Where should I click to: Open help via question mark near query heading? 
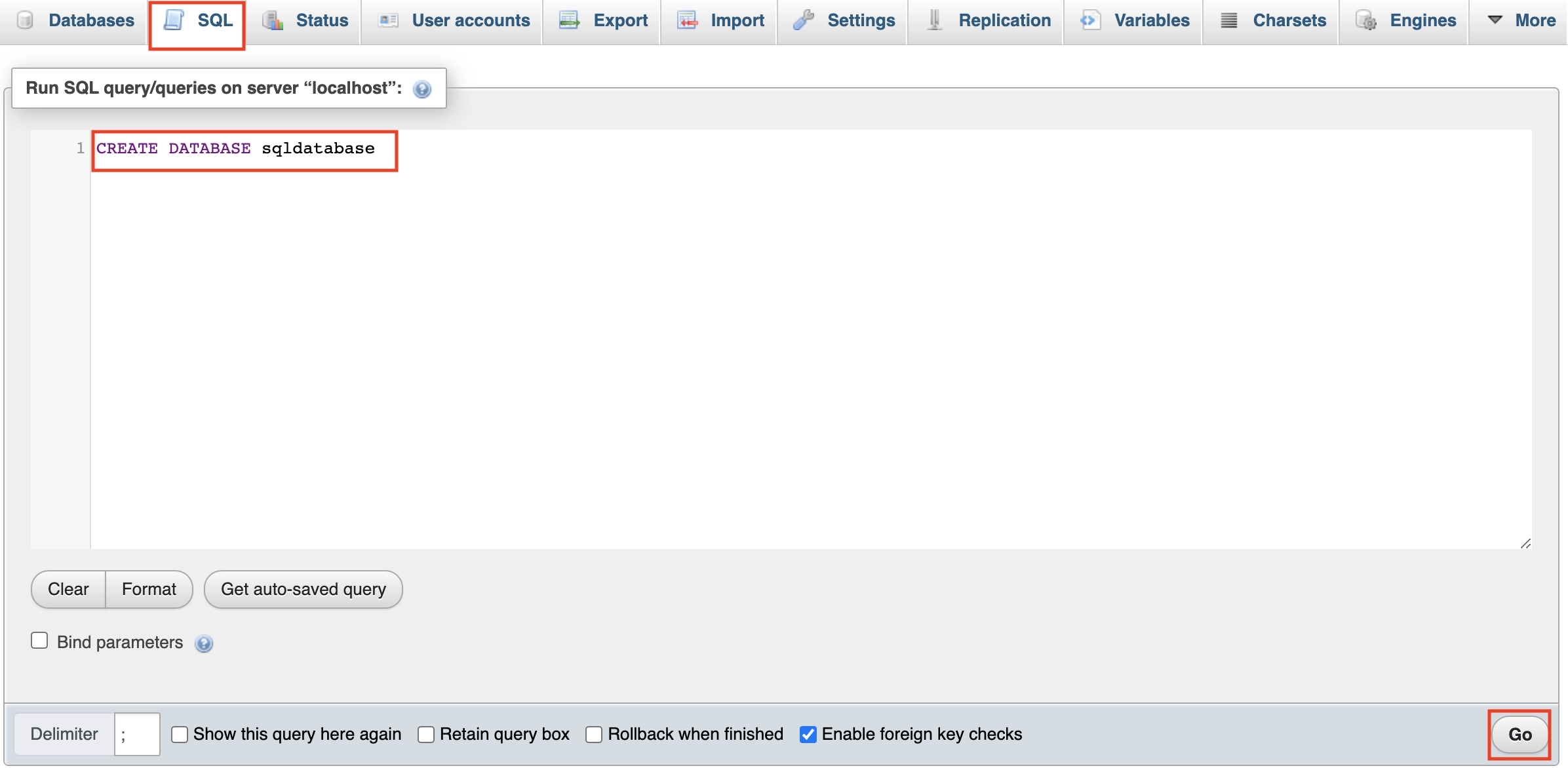pos(421,88)
